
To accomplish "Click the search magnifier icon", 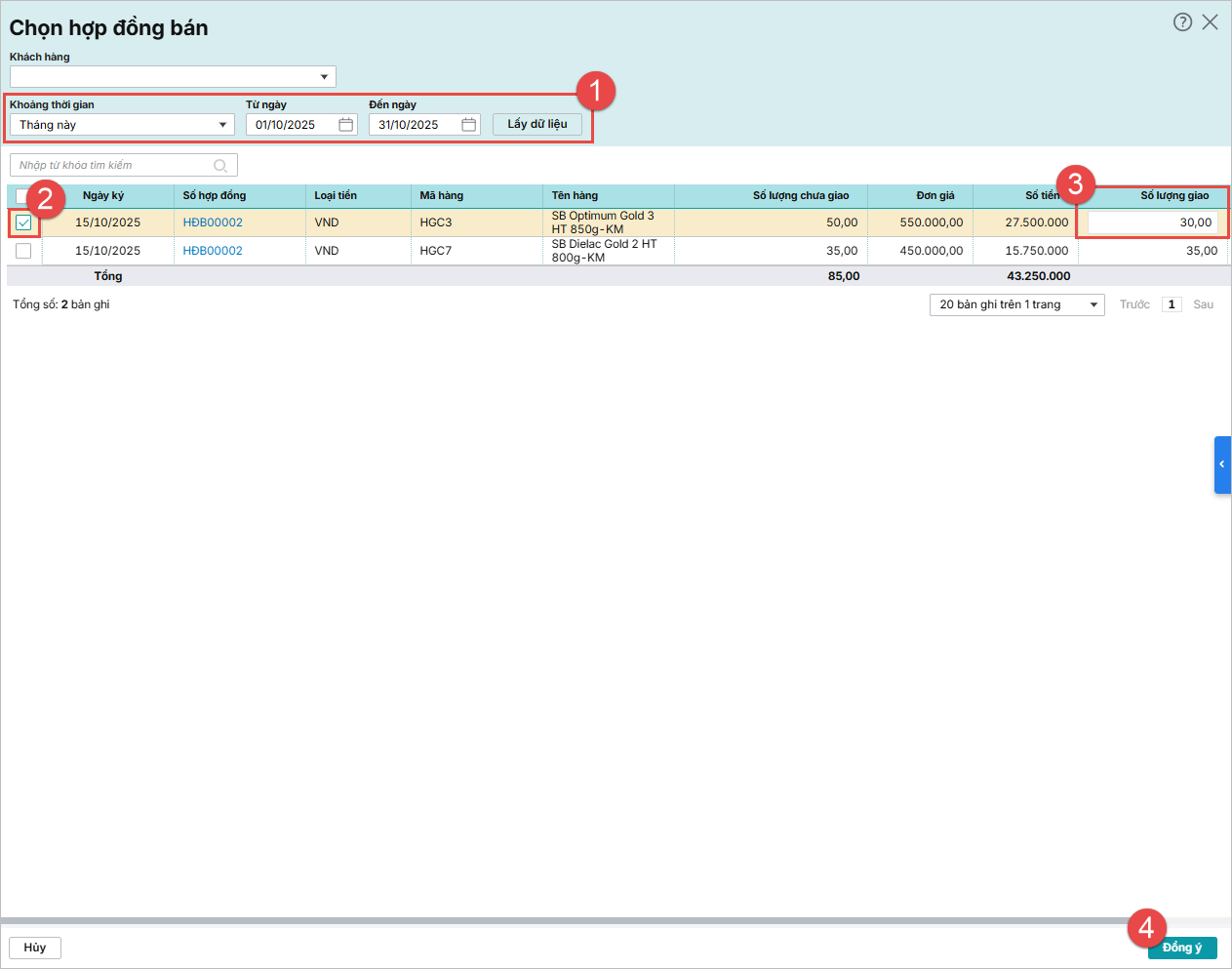I will (220, 166).
